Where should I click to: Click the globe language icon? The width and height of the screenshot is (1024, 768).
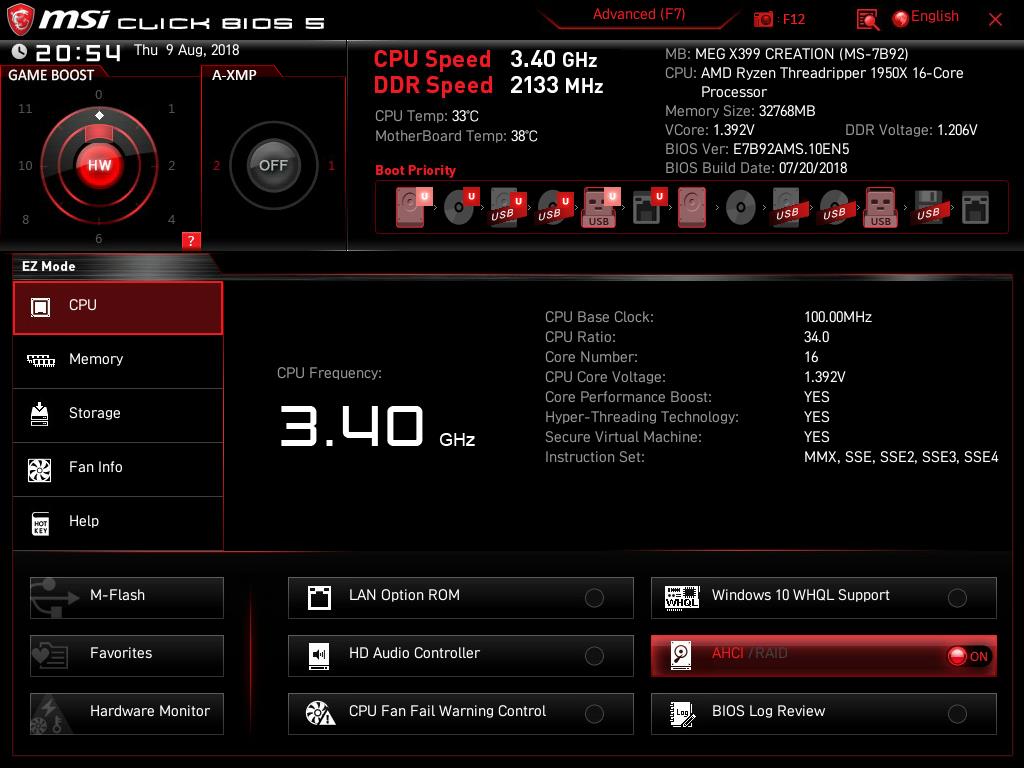(901, 19)
